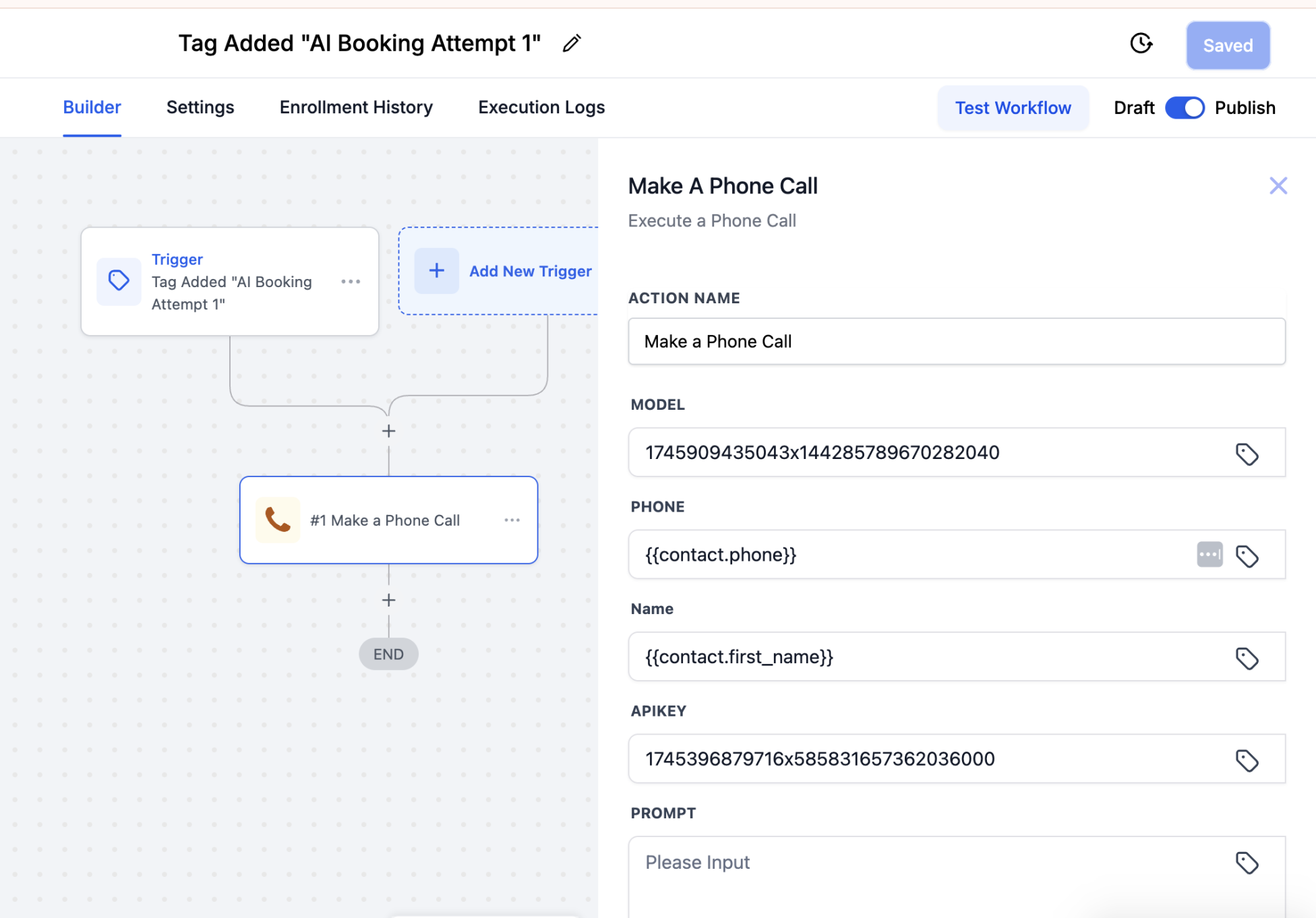The image size is (1316, 918).
Task: Click the gray ellipsis icon in PHONE field
Action: click(x=1209, y=555)
